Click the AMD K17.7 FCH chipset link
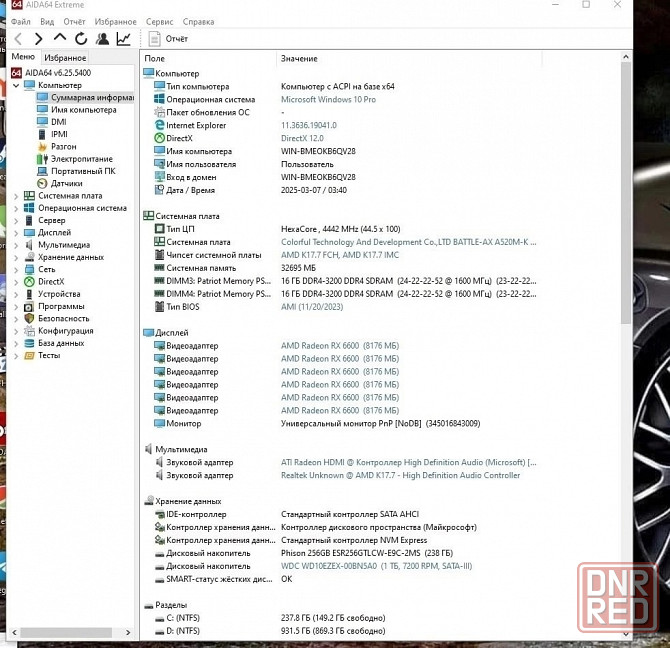Screen dimensions: 670x648 pos(340,255)
